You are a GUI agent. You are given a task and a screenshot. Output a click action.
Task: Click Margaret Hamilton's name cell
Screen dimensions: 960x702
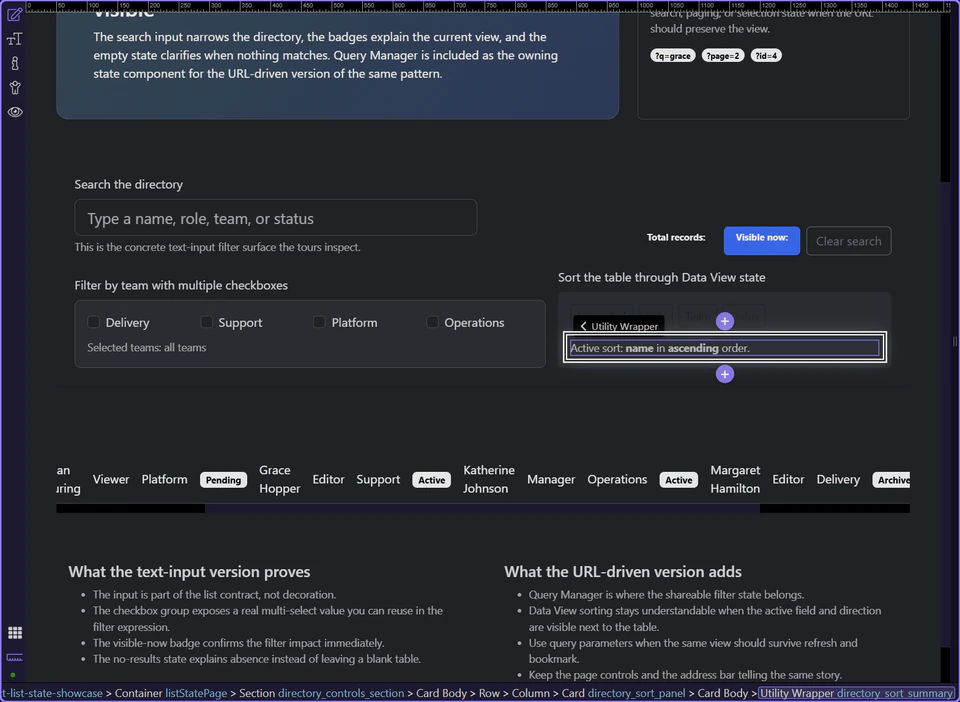point(735,479)
